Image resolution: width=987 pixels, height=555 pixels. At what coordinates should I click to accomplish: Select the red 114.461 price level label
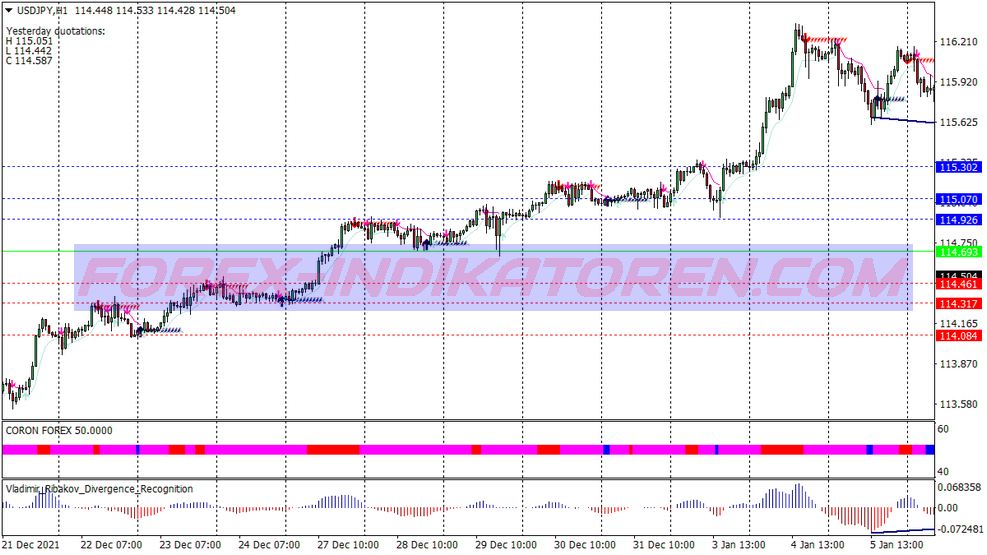click(x=959, y=284)
